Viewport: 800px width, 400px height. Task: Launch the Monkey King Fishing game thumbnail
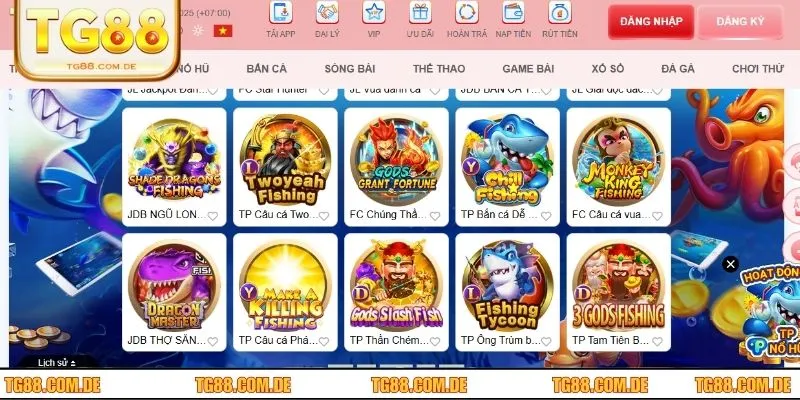click(x=618, y=160)
